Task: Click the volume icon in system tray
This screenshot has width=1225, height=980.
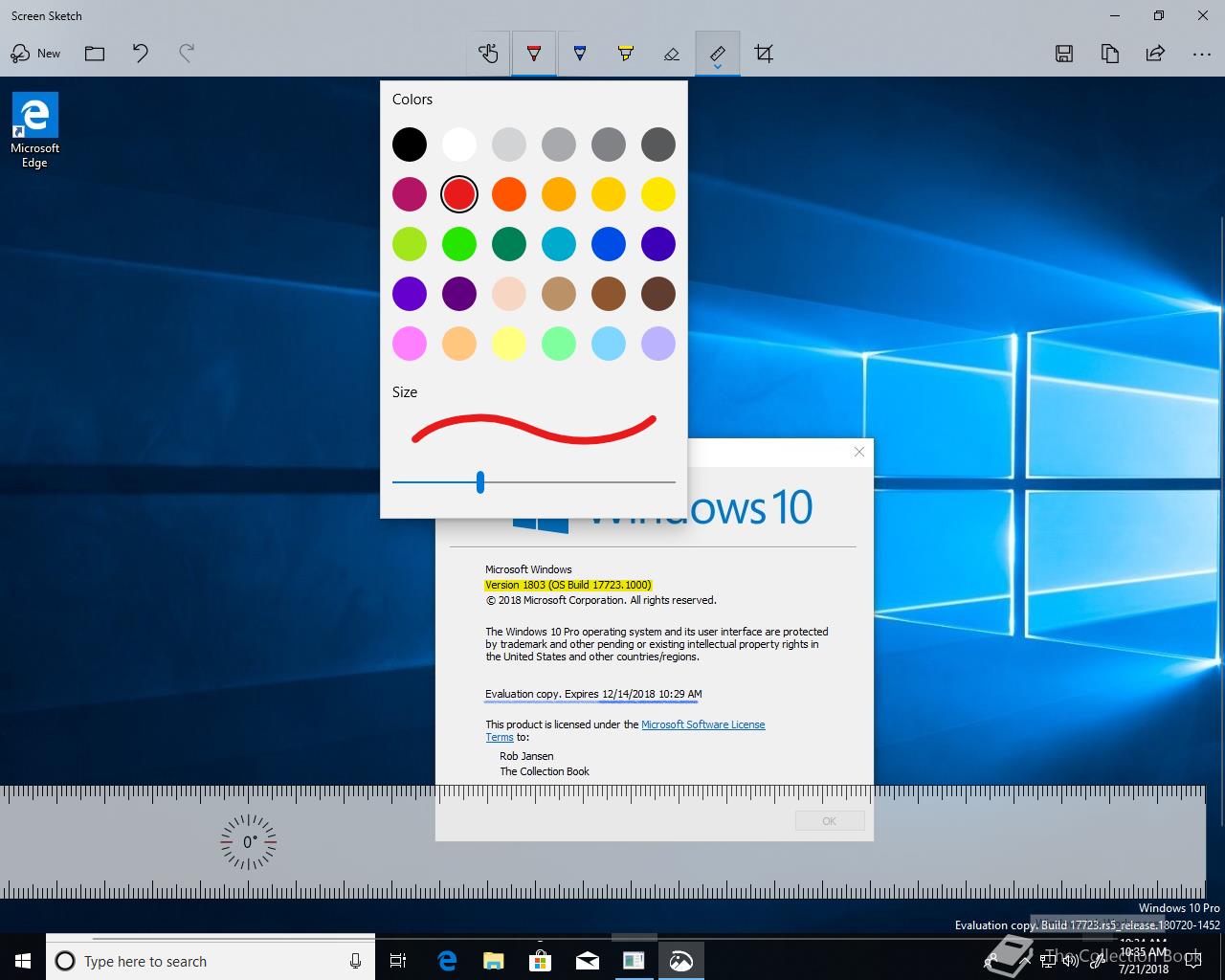Action: (1070, 960)
